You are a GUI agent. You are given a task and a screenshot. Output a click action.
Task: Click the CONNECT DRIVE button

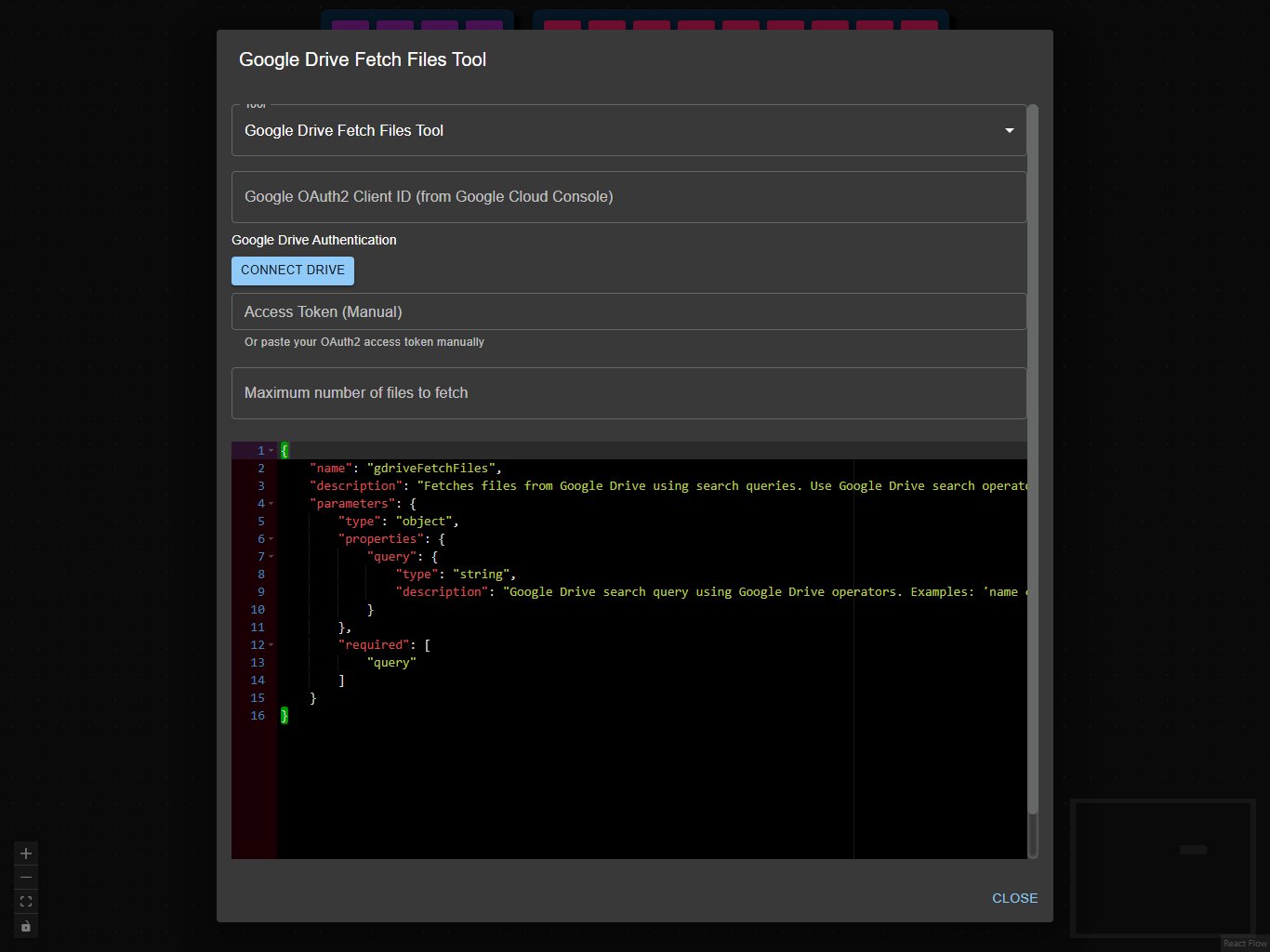(x=293, y=271)
